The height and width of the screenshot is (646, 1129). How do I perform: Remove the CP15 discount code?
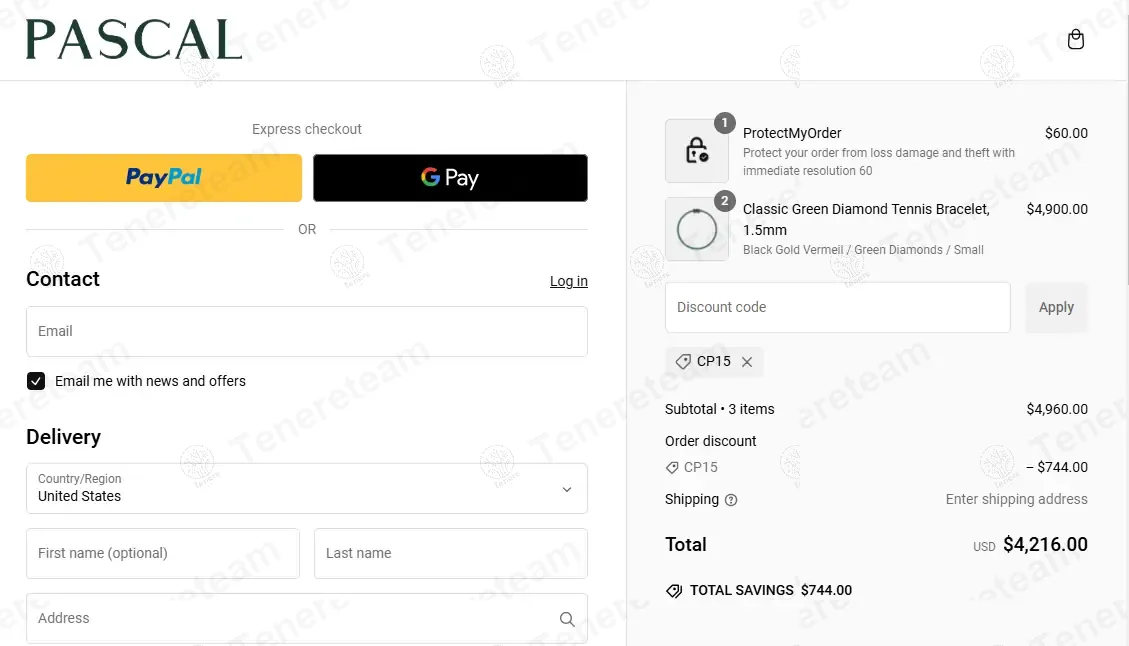(x=747, y=362)
